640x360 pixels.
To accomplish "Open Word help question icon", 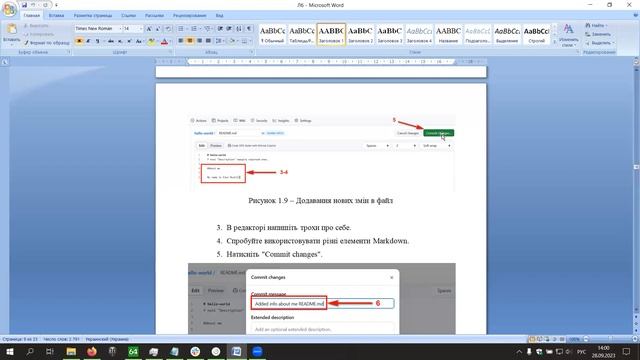I will pos(635,16).
